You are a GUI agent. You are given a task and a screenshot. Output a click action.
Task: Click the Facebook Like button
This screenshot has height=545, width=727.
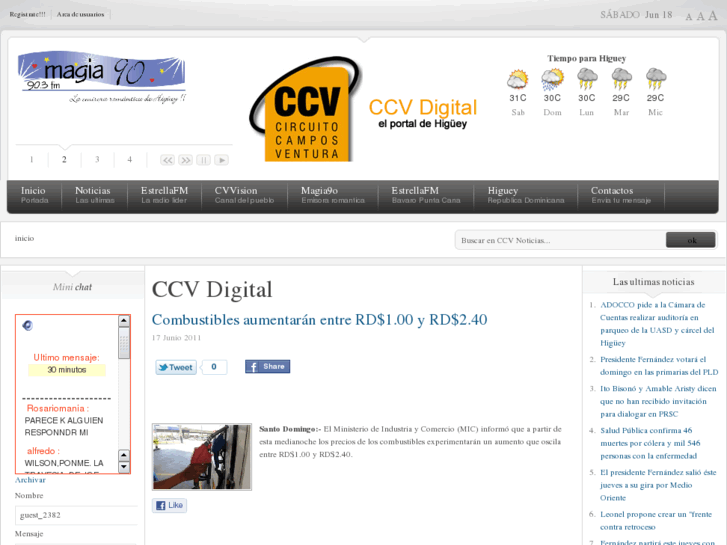pyautogui.click(x=169, y=505)
